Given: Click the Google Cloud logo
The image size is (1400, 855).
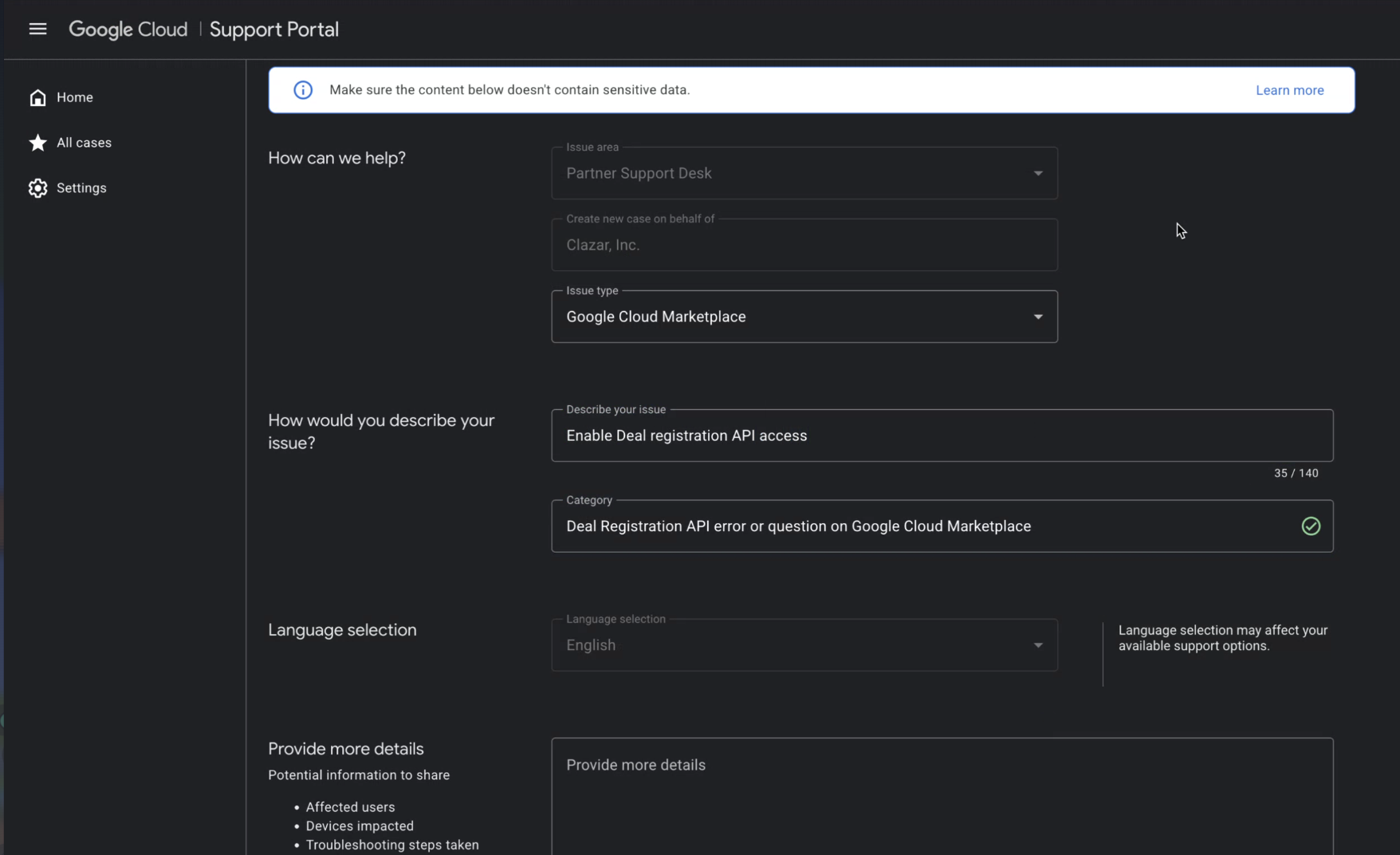Looking at the screenshot, I should coord(128,30).
